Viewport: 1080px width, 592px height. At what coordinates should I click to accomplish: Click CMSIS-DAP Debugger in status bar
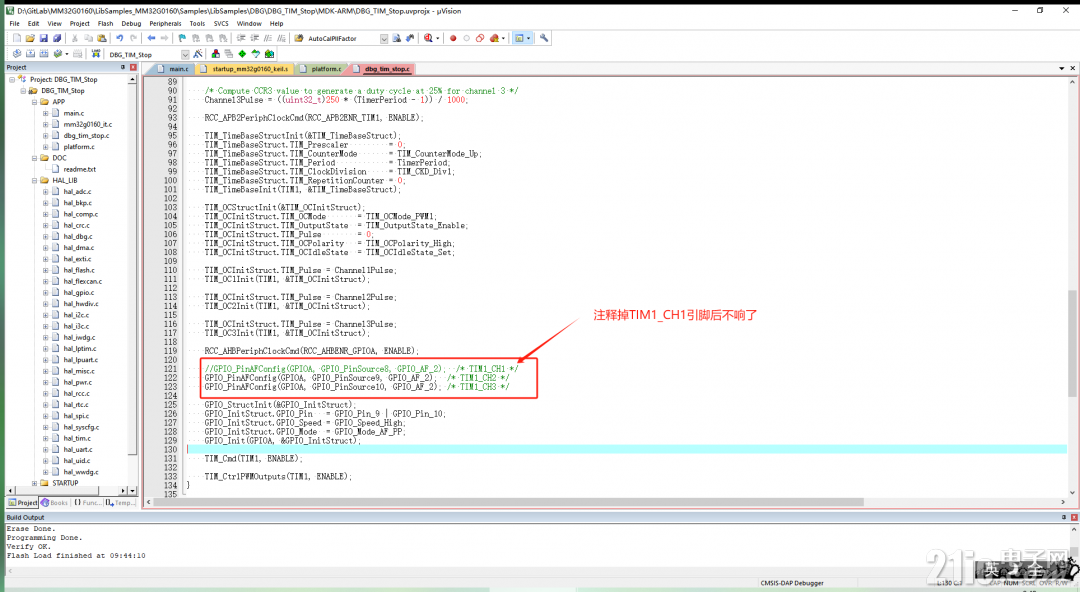[x=791, y=583]
